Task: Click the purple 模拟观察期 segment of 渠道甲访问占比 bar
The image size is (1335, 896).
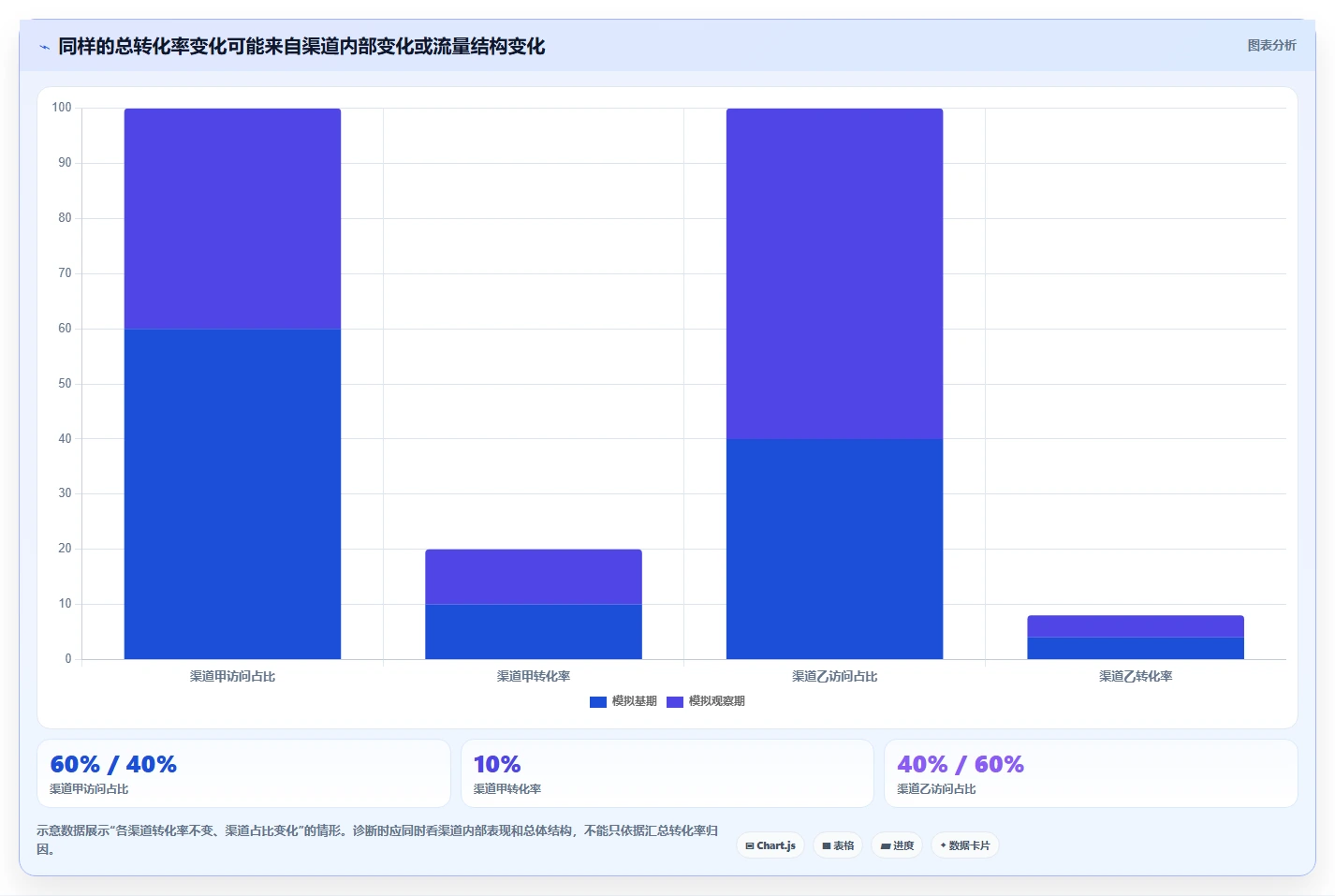Action: click(x=232, y=219)
